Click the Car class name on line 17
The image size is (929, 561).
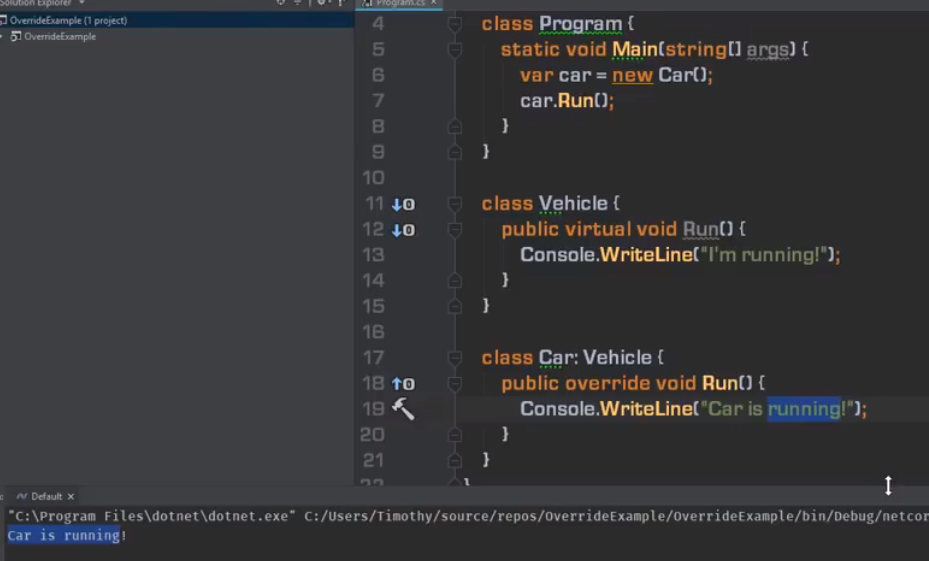pos(556,358)
